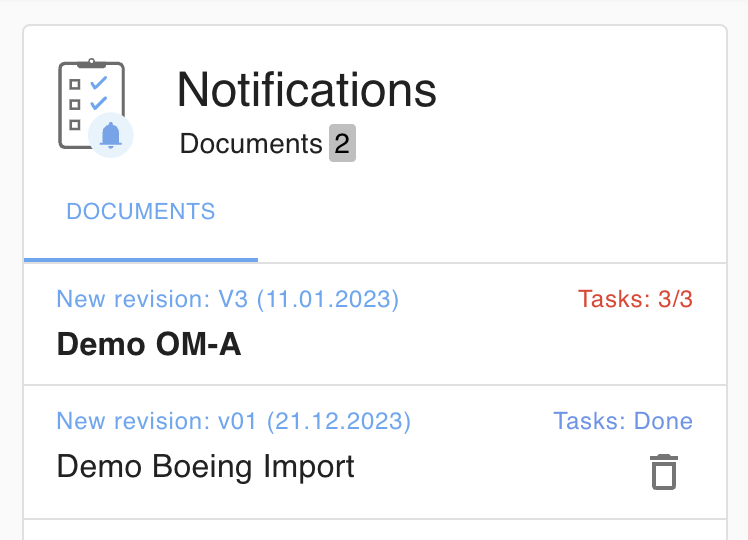Click the Documents count badge showing 2
748x540 pixels.
(x=342, y=144)
